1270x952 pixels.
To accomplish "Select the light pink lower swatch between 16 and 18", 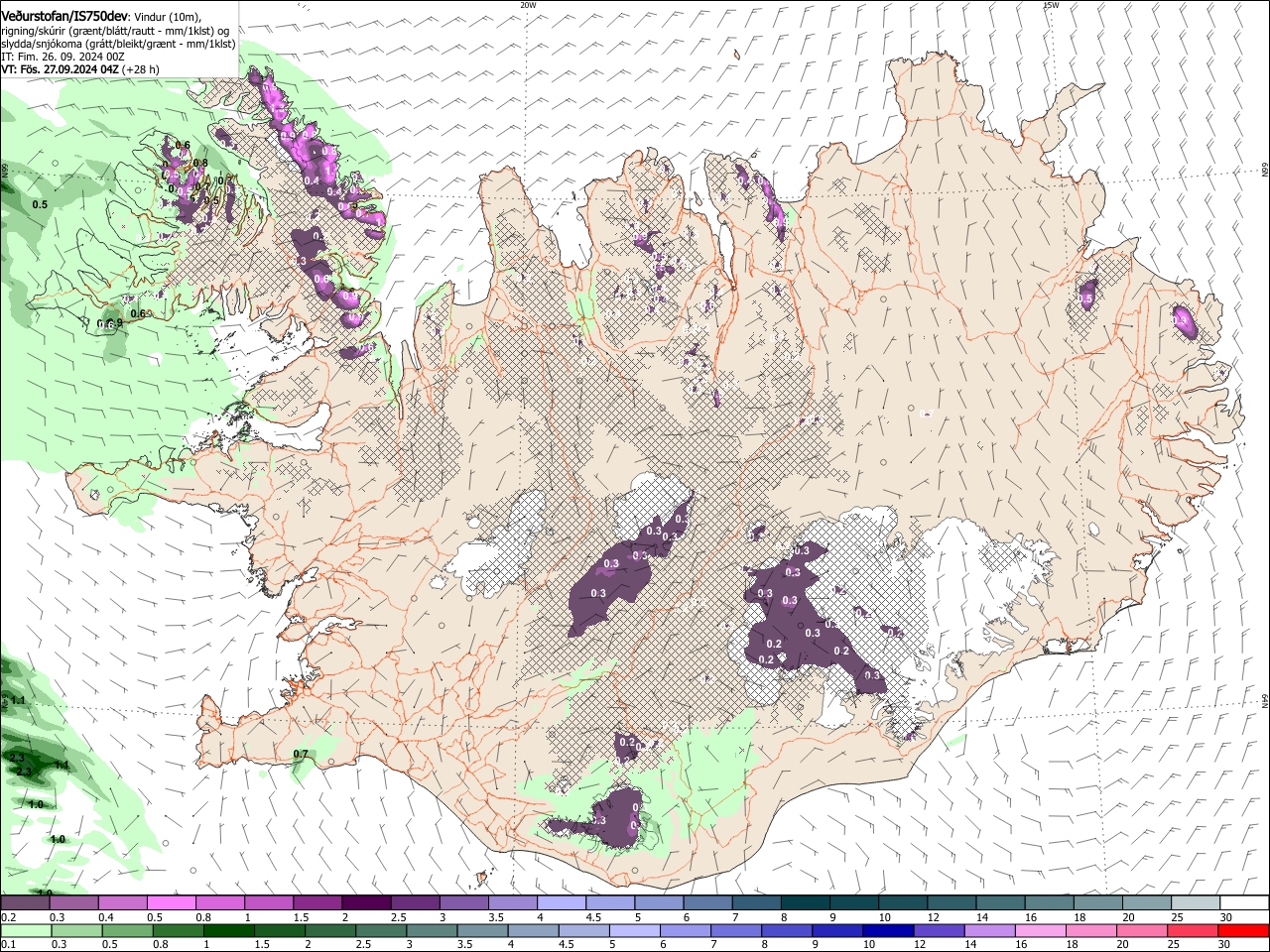I will point(1042,931).
